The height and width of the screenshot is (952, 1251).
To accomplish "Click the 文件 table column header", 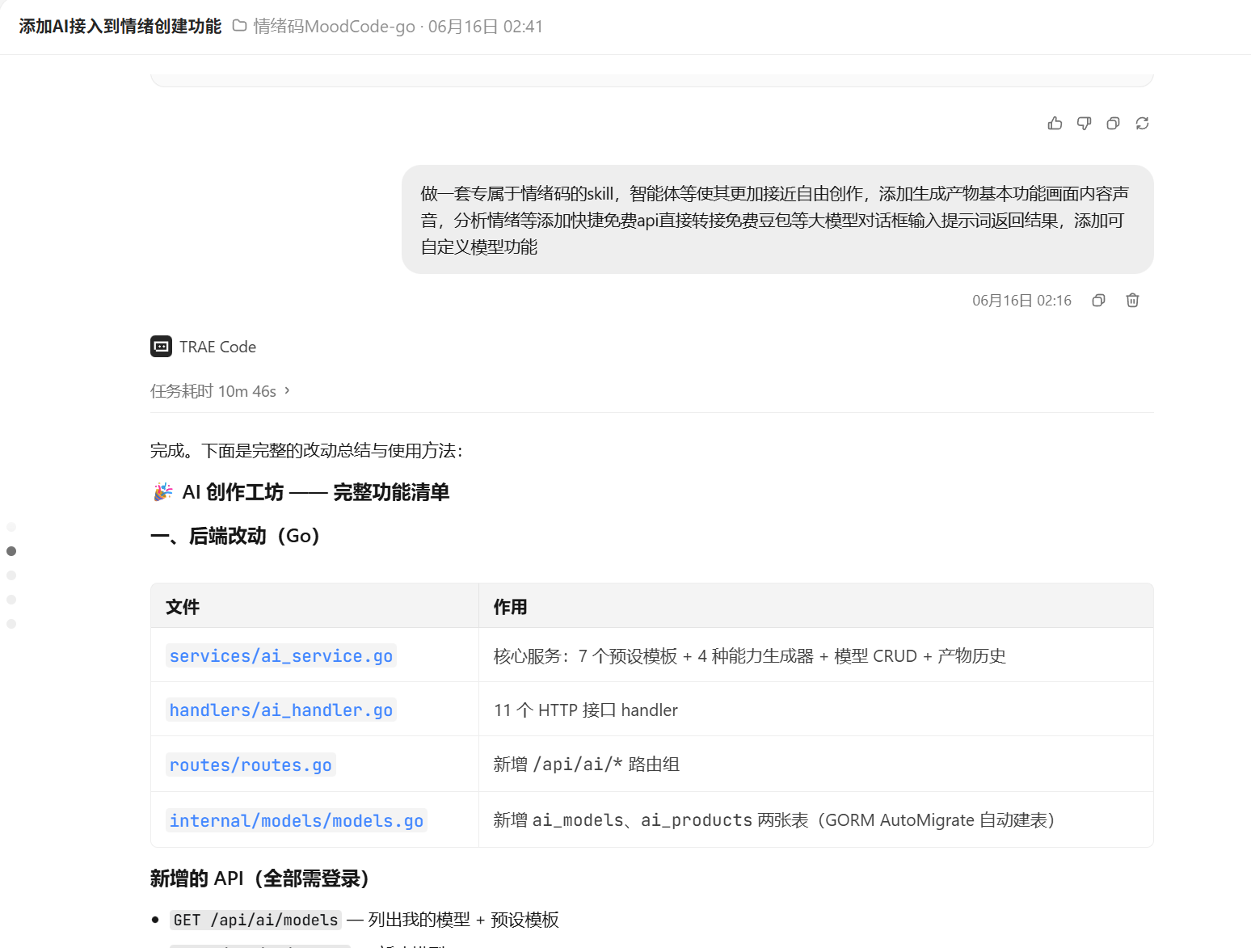I will [314, 606].
